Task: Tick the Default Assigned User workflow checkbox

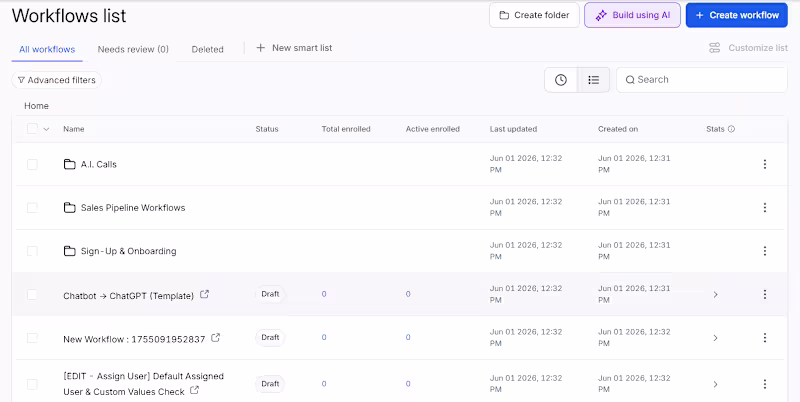Action: pos(32,384)
